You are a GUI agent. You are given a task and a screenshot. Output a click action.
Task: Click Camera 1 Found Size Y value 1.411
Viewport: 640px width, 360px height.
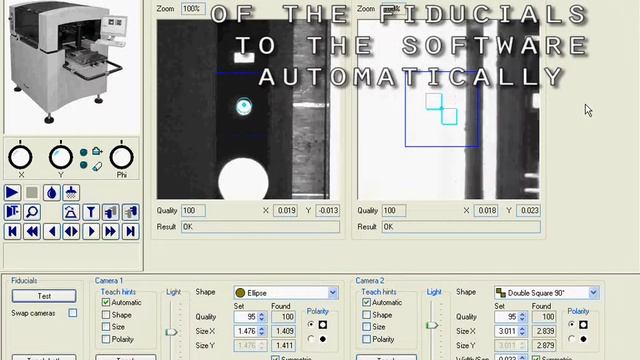tap(284, 345)
